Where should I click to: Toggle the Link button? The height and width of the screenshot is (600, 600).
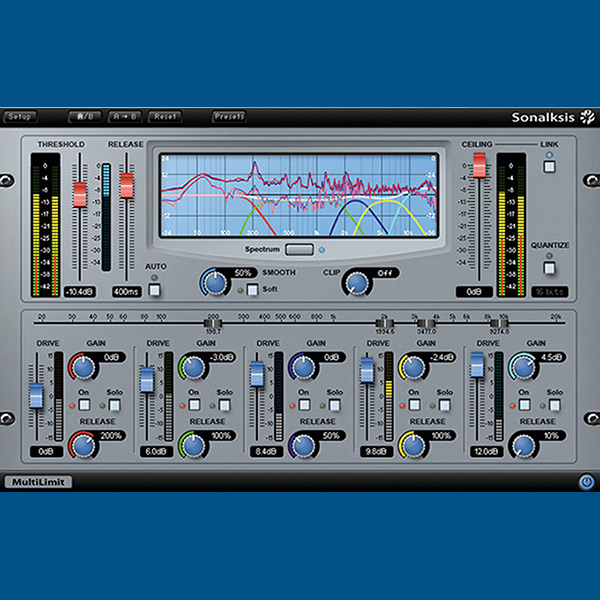coord(549,167)
